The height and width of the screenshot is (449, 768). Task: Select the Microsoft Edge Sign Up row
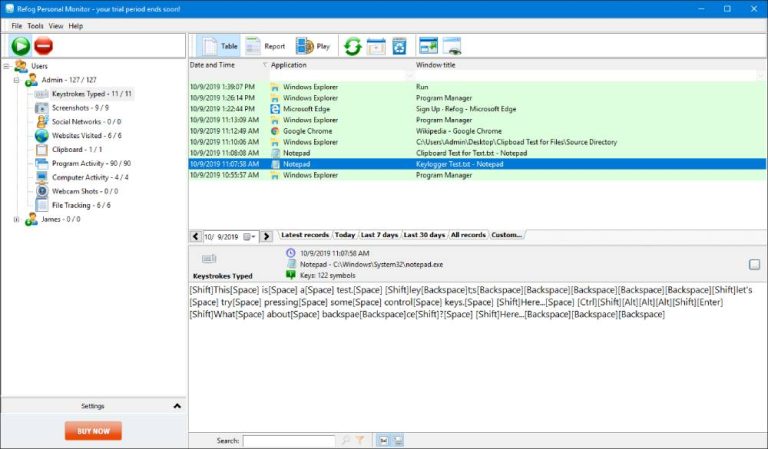coord(478,109)
